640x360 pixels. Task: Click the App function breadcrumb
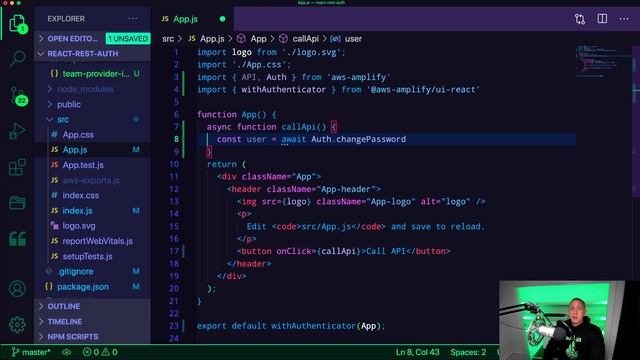tap(258, 39)
